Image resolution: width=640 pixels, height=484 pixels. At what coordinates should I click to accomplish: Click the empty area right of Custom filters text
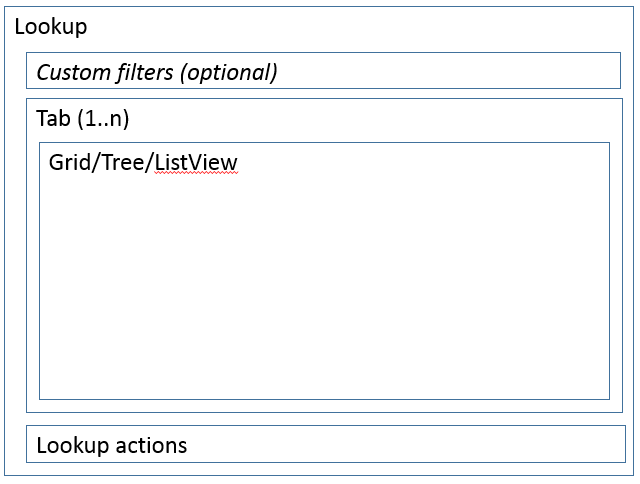450,71
